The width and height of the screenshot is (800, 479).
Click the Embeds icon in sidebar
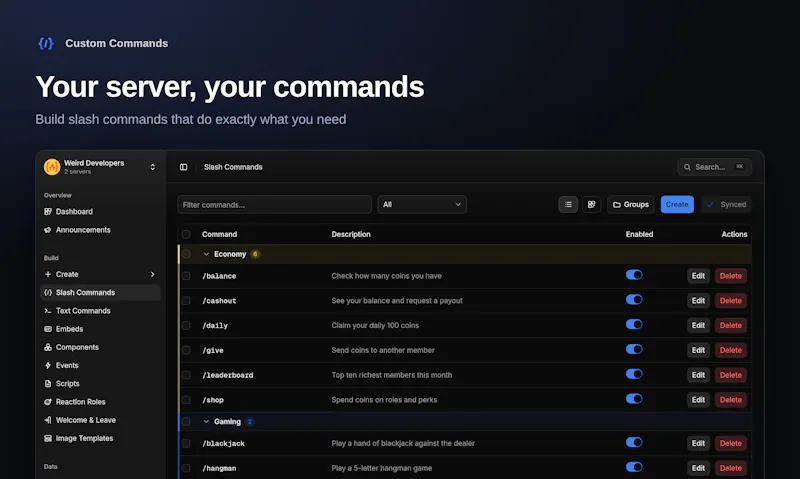pos(48,329)
